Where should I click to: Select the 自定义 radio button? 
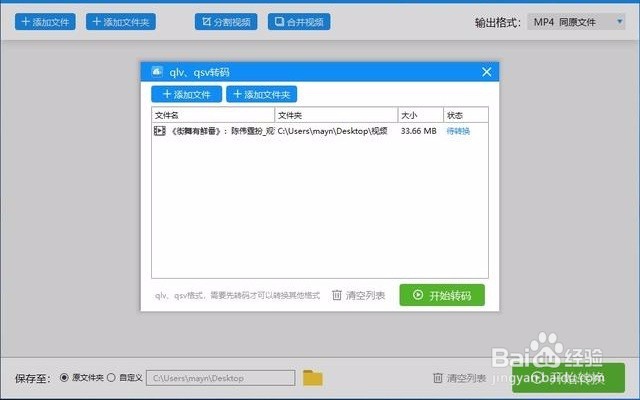click(x=111, y=378)
